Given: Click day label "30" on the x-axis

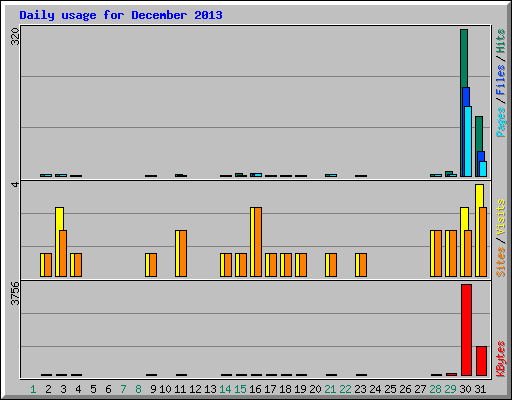Looking at the screenshot, I should [x=465, y=389].
